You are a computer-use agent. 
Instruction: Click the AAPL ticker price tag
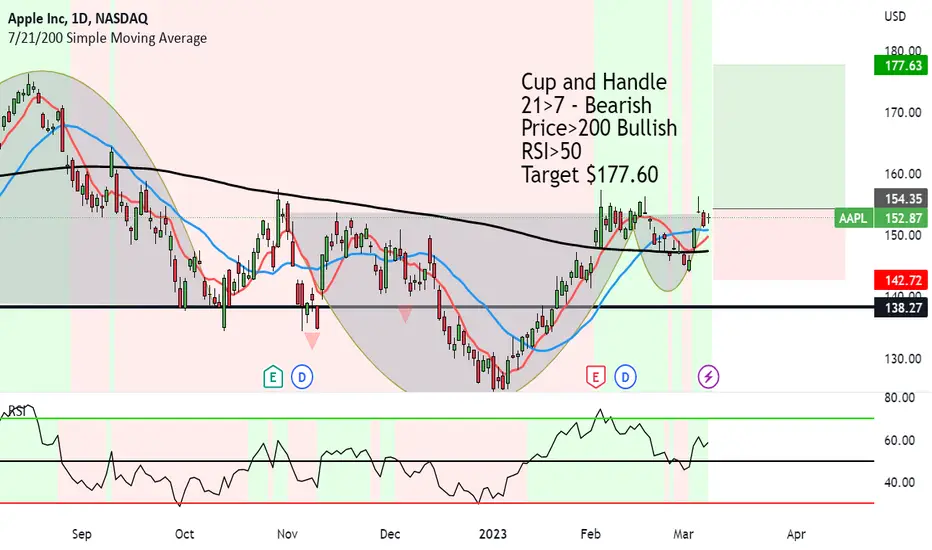click(x=854, y=218)
